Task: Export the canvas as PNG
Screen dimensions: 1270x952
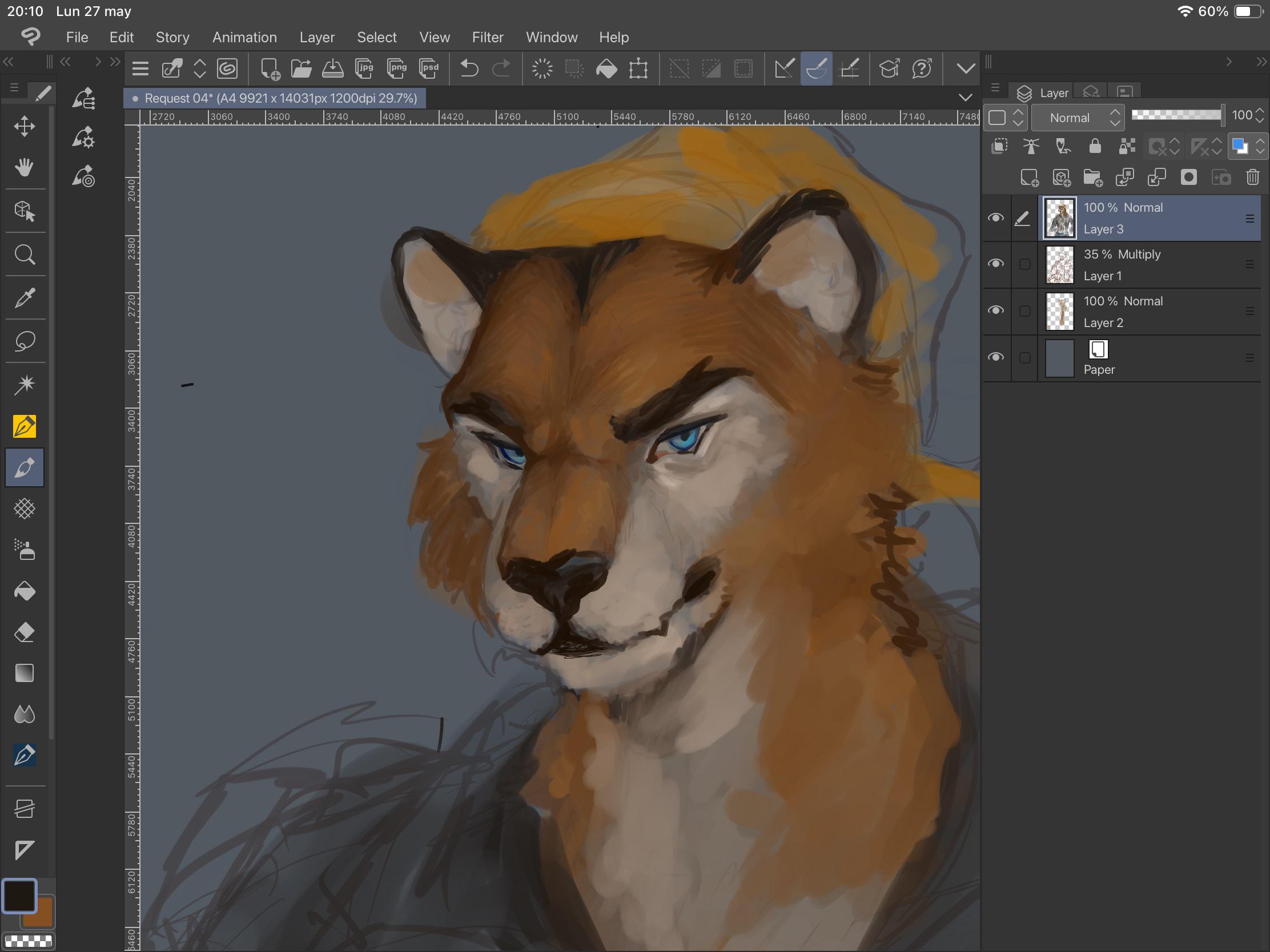Action: point(396,68)
